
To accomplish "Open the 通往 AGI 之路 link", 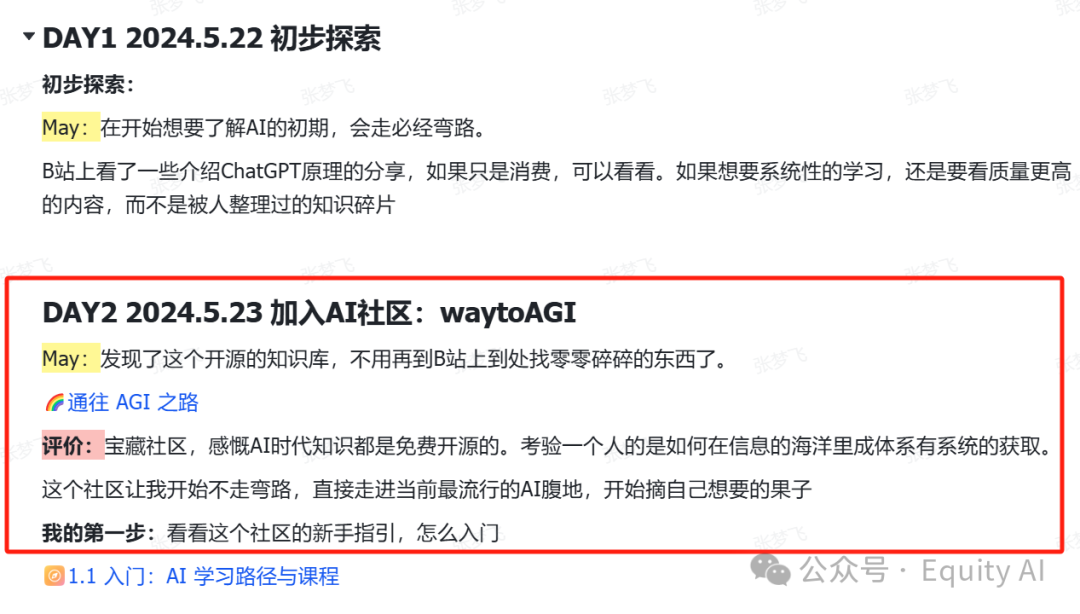I will point(133,402).
